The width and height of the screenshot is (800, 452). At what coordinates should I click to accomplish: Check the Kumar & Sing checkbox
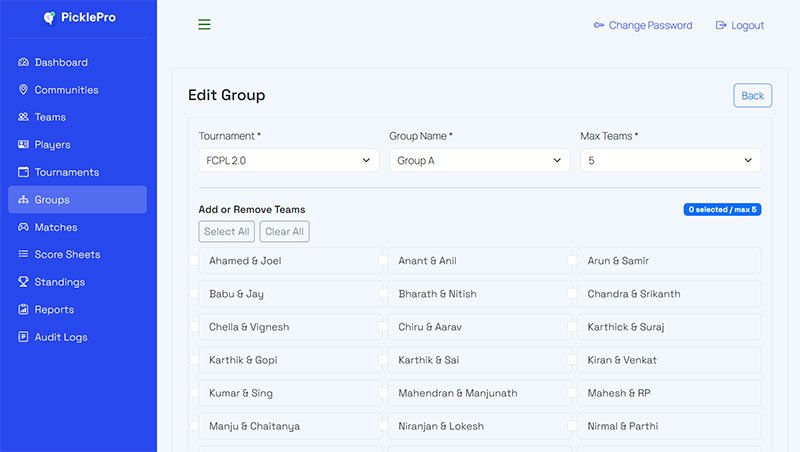[x=194, y=393]
